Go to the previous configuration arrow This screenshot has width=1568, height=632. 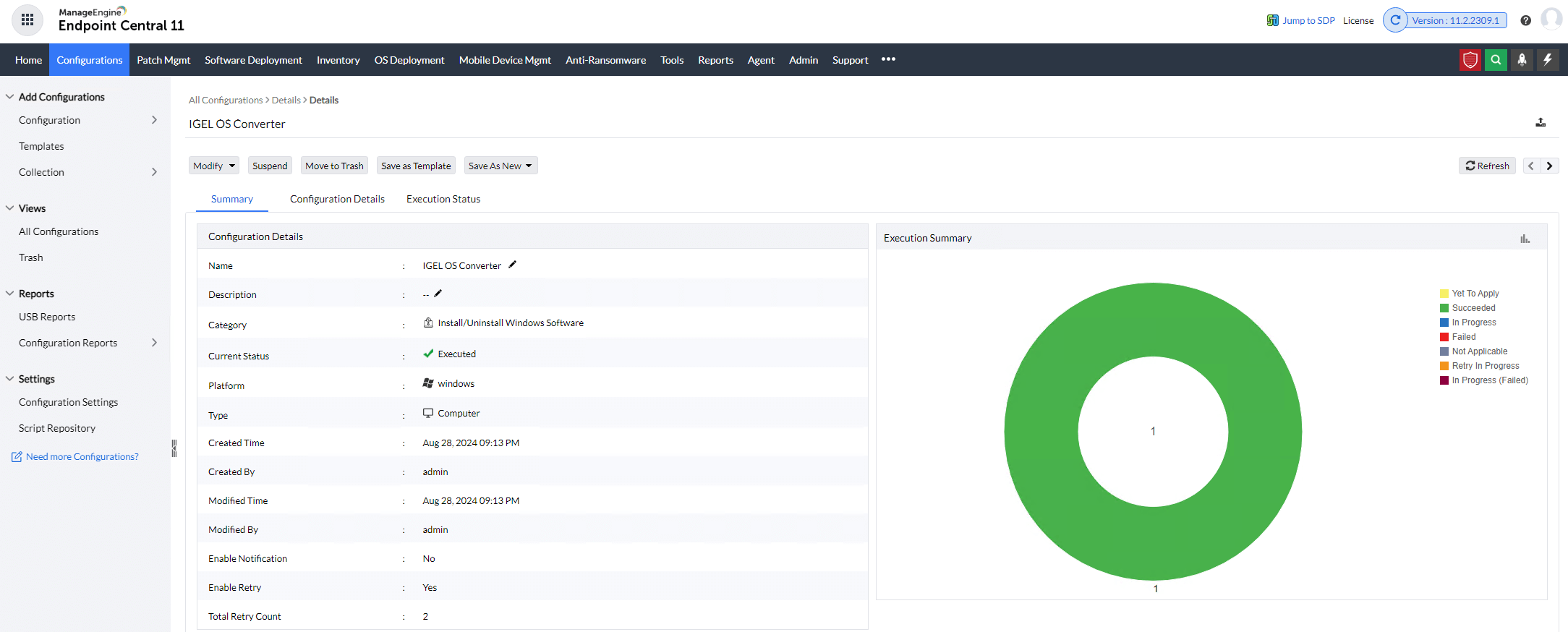pos(1531,166)
